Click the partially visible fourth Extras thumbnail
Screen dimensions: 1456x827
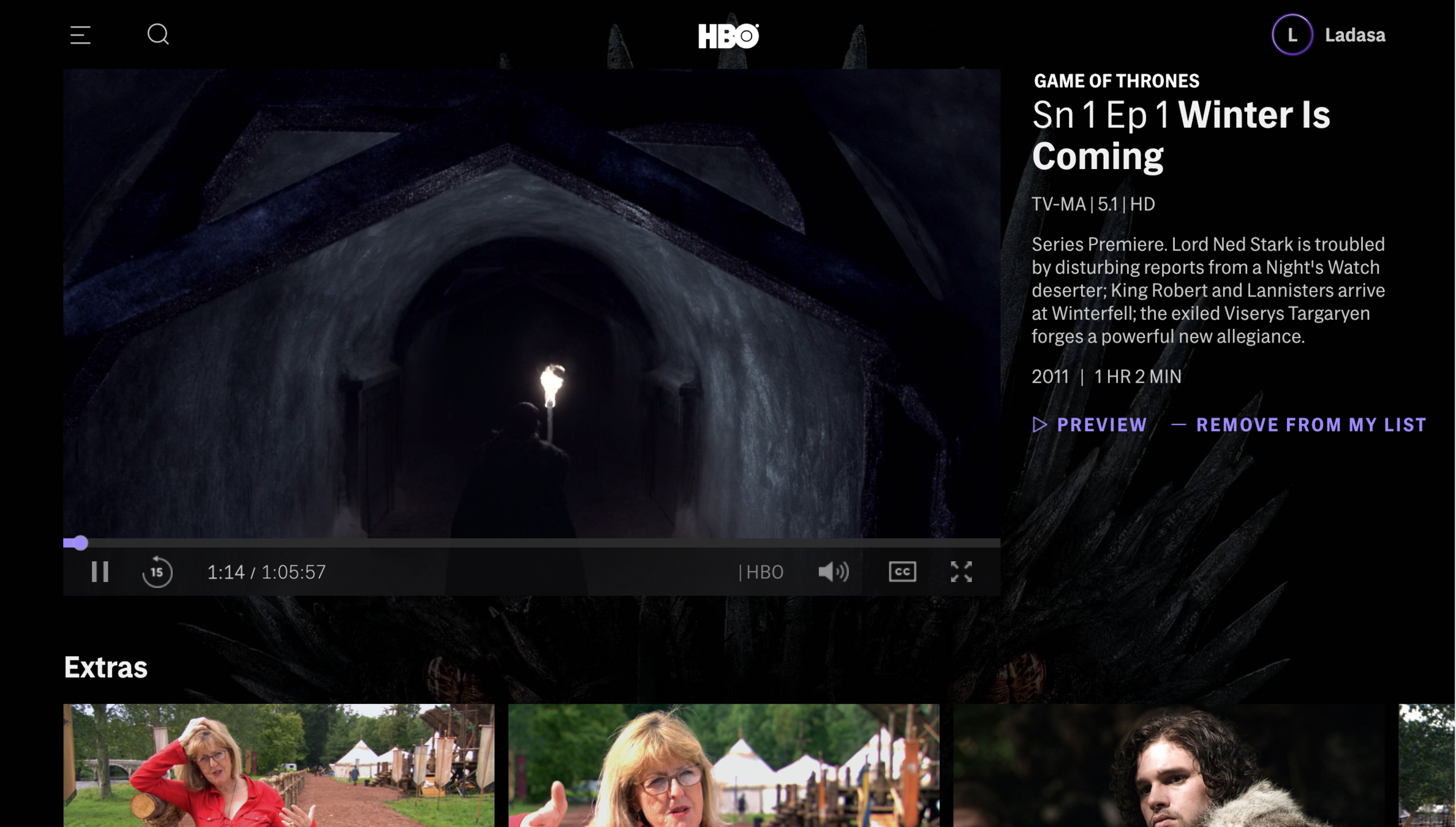pyautogui.click(x=1427, y=765)
